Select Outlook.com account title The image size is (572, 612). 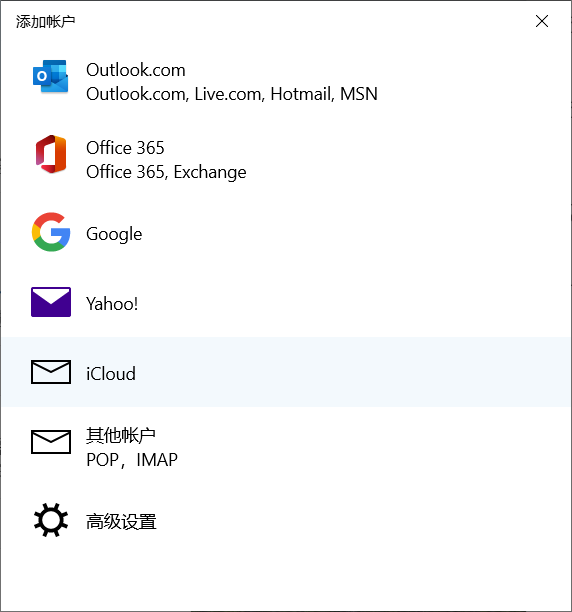pyautogui.click(x=136, y=70)
